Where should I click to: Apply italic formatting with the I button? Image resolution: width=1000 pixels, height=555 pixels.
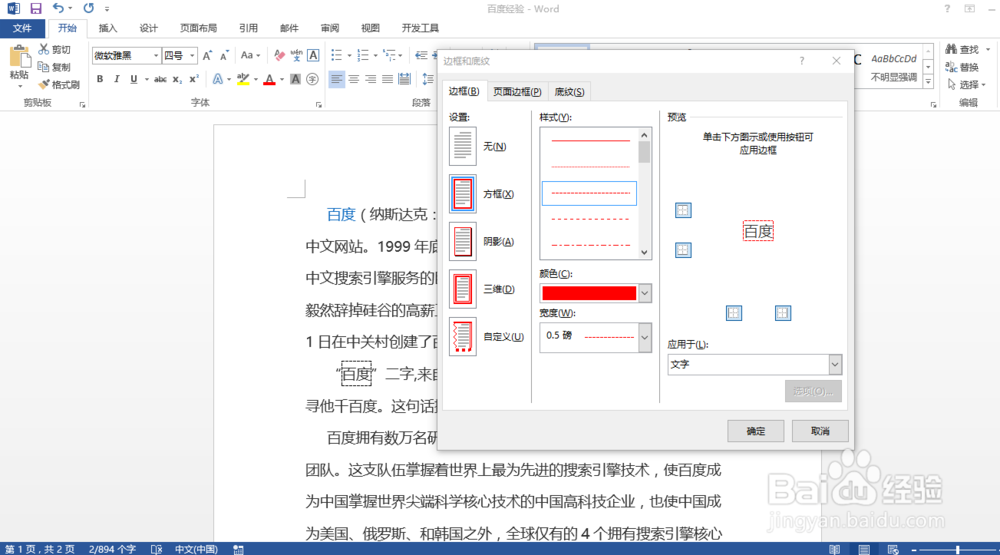[x=116, y=79]
